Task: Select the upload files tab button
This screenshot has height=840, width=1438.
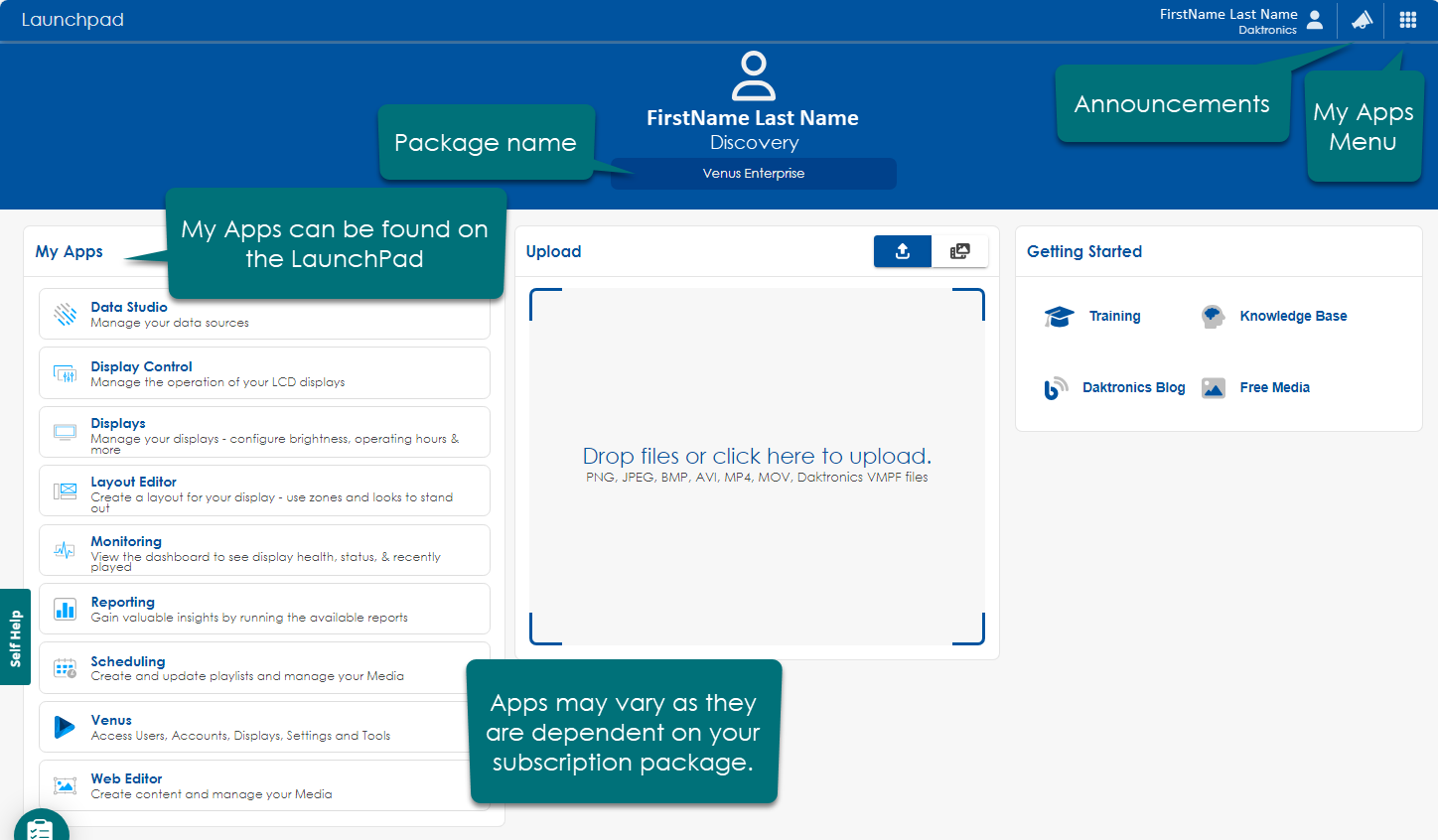Action: pos(902,251)
